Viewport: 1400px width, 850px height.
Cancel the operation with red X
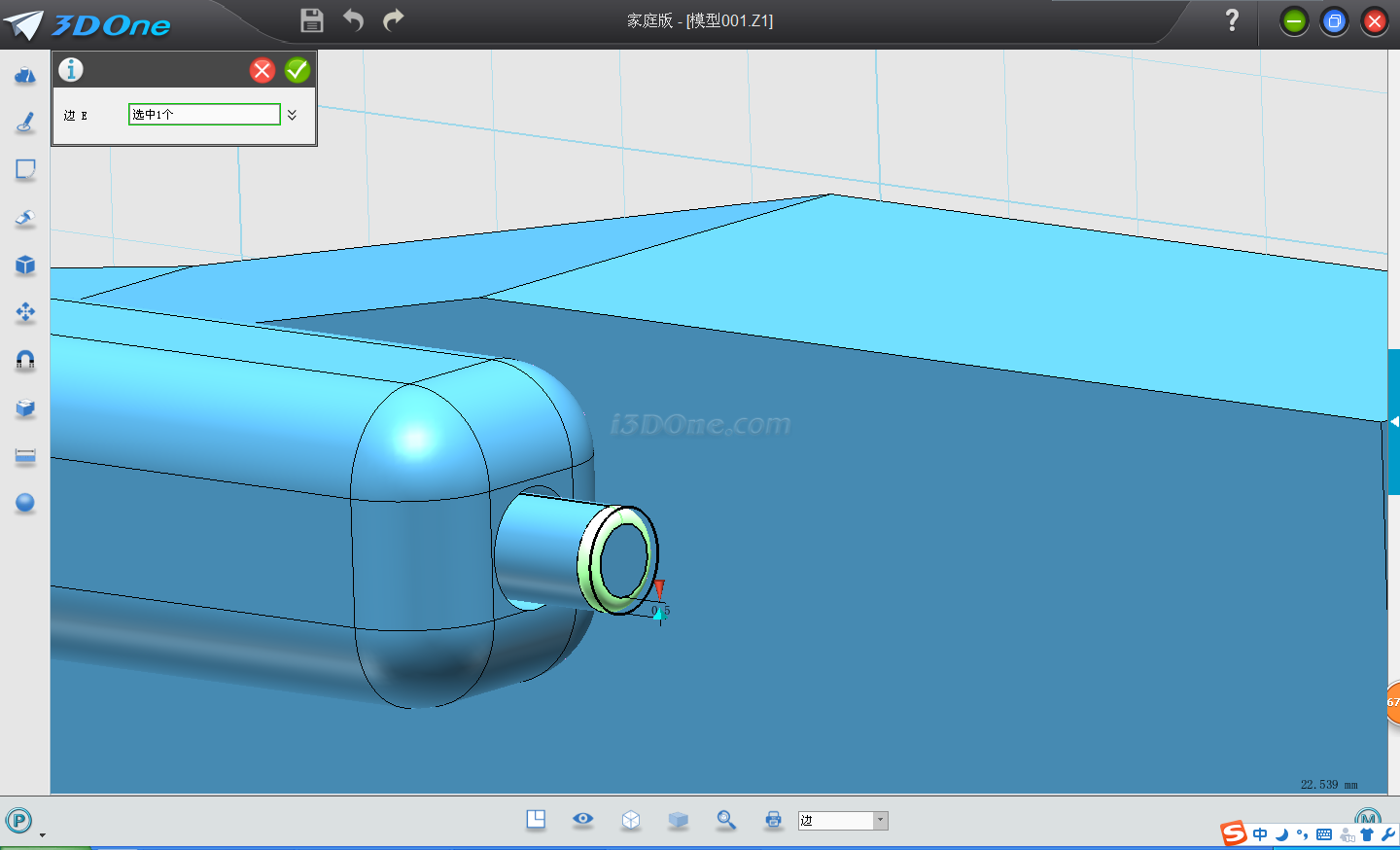tap(262, 70)
